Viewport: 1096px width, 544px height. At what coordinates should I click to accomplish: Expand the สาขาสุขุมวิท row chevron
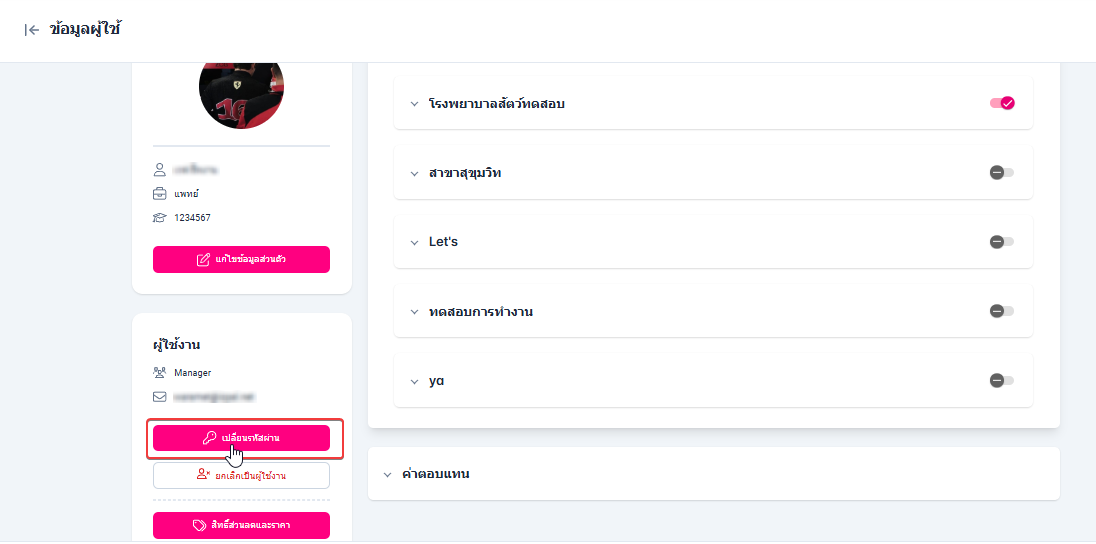click(x=414, y=173)
